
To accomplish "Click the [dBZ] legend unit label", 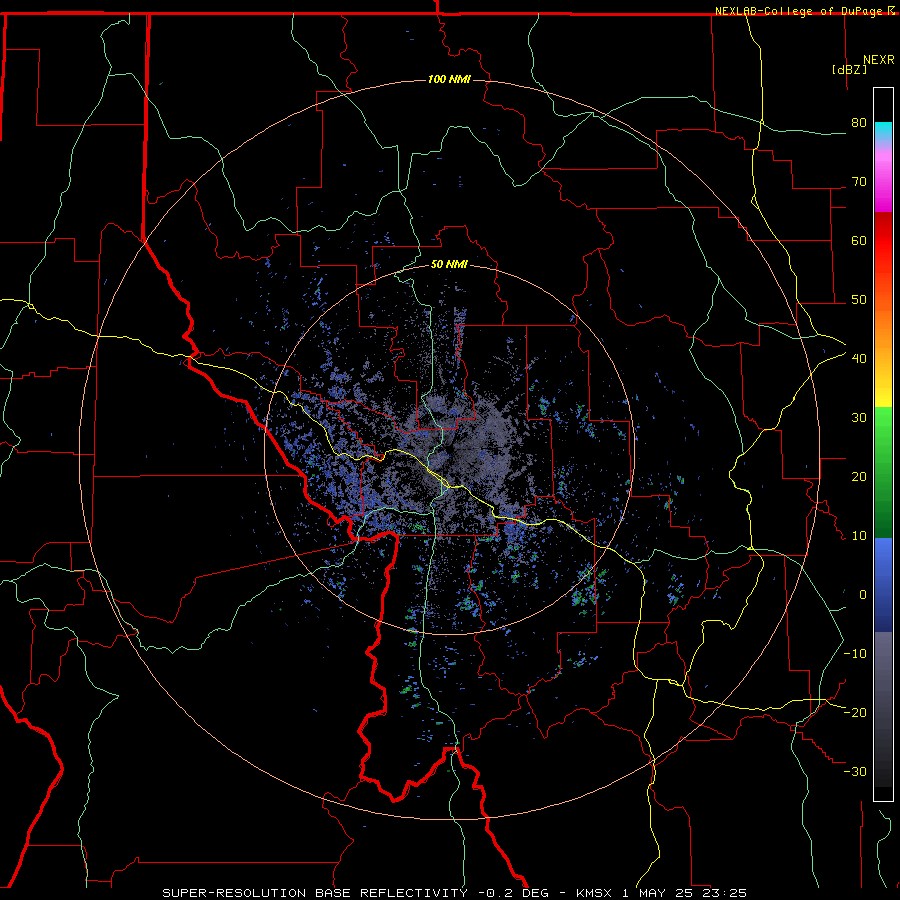I will (x=849, y=69).
